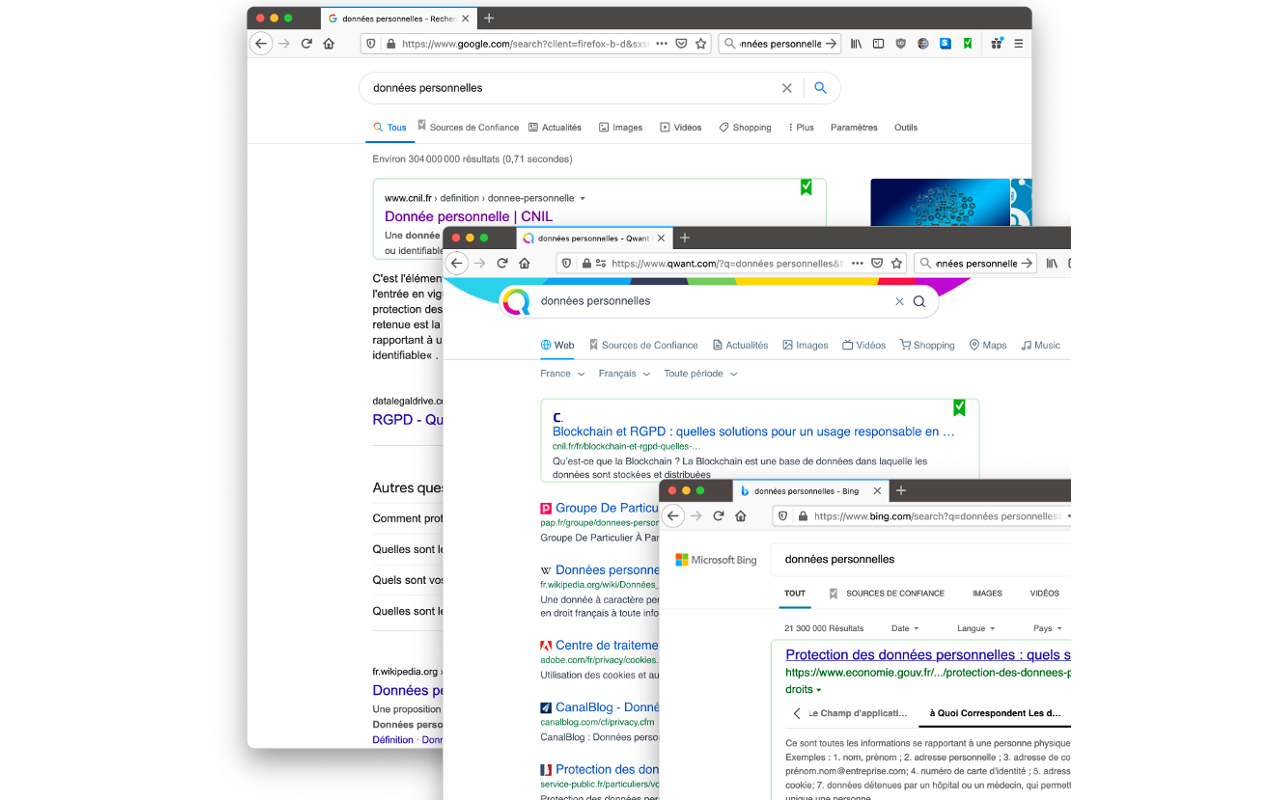Screen dimensions: 1280x800
Task: Go to home page in Bing window
Action: pyautogui.click(x=741, y=516)
